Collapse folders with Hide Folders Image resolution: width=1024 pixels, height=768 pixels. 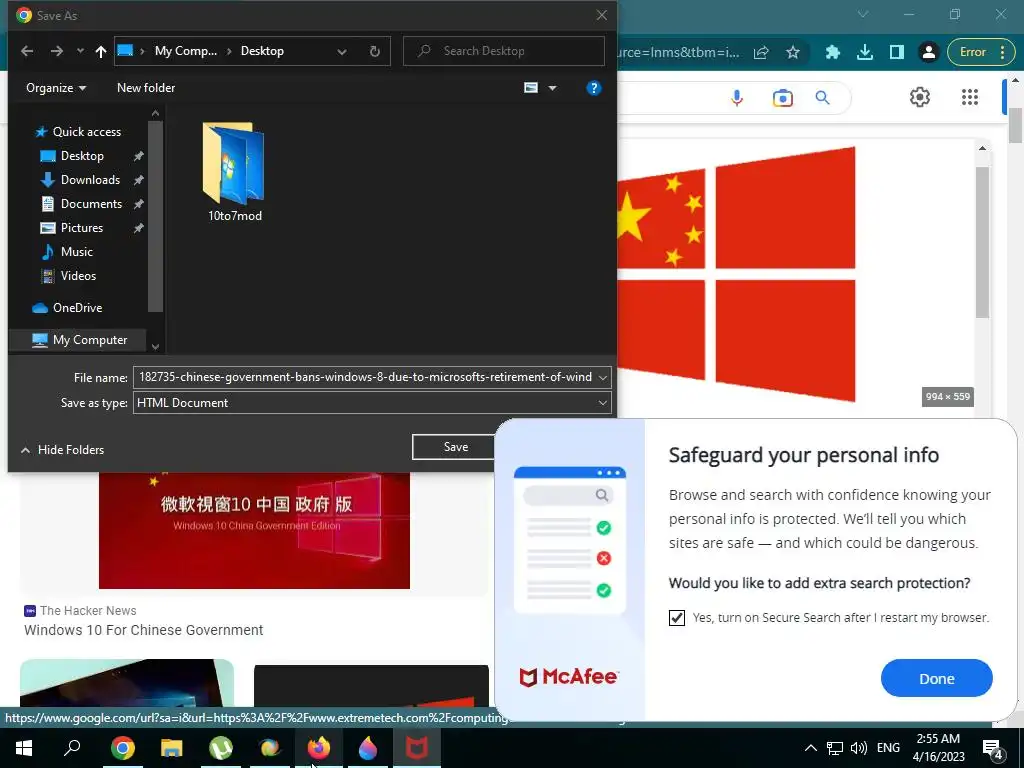click(x=63, y=449)
